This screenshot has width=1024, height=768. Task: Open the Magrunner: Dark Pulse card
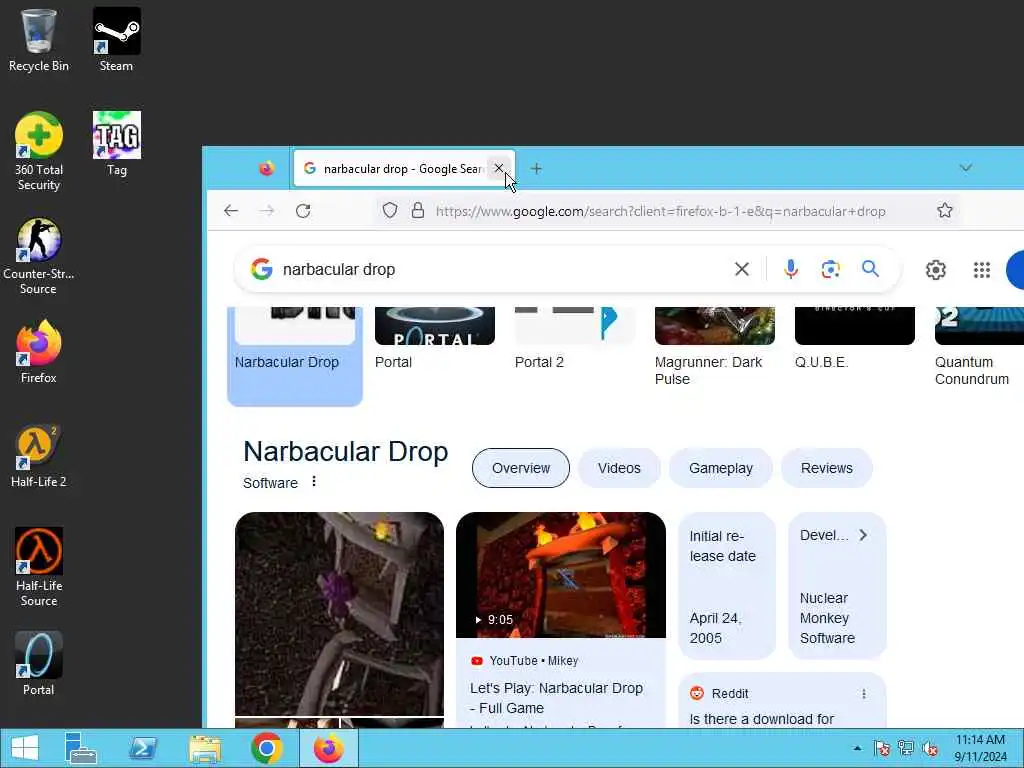click(714, 347)
